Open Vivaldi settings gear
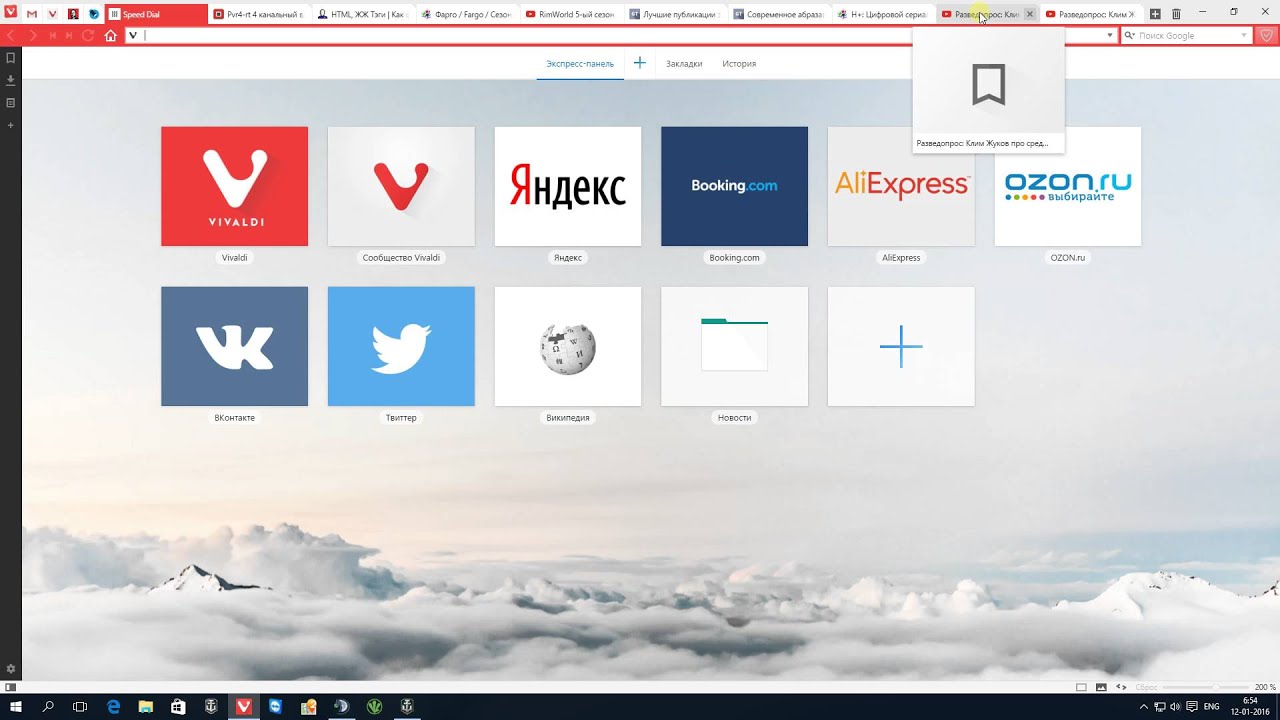Viewport: 1280px width, 720px height. (x=11, y=668)
